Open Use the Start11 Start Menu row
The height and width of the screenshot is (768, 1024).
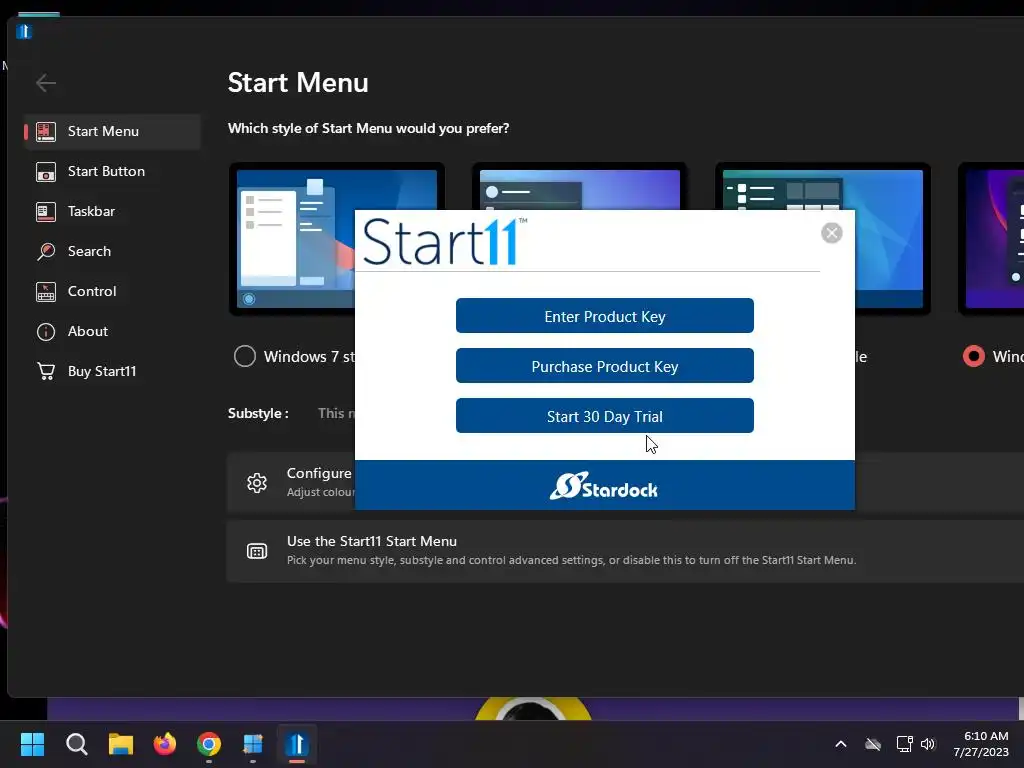point(625,551)
